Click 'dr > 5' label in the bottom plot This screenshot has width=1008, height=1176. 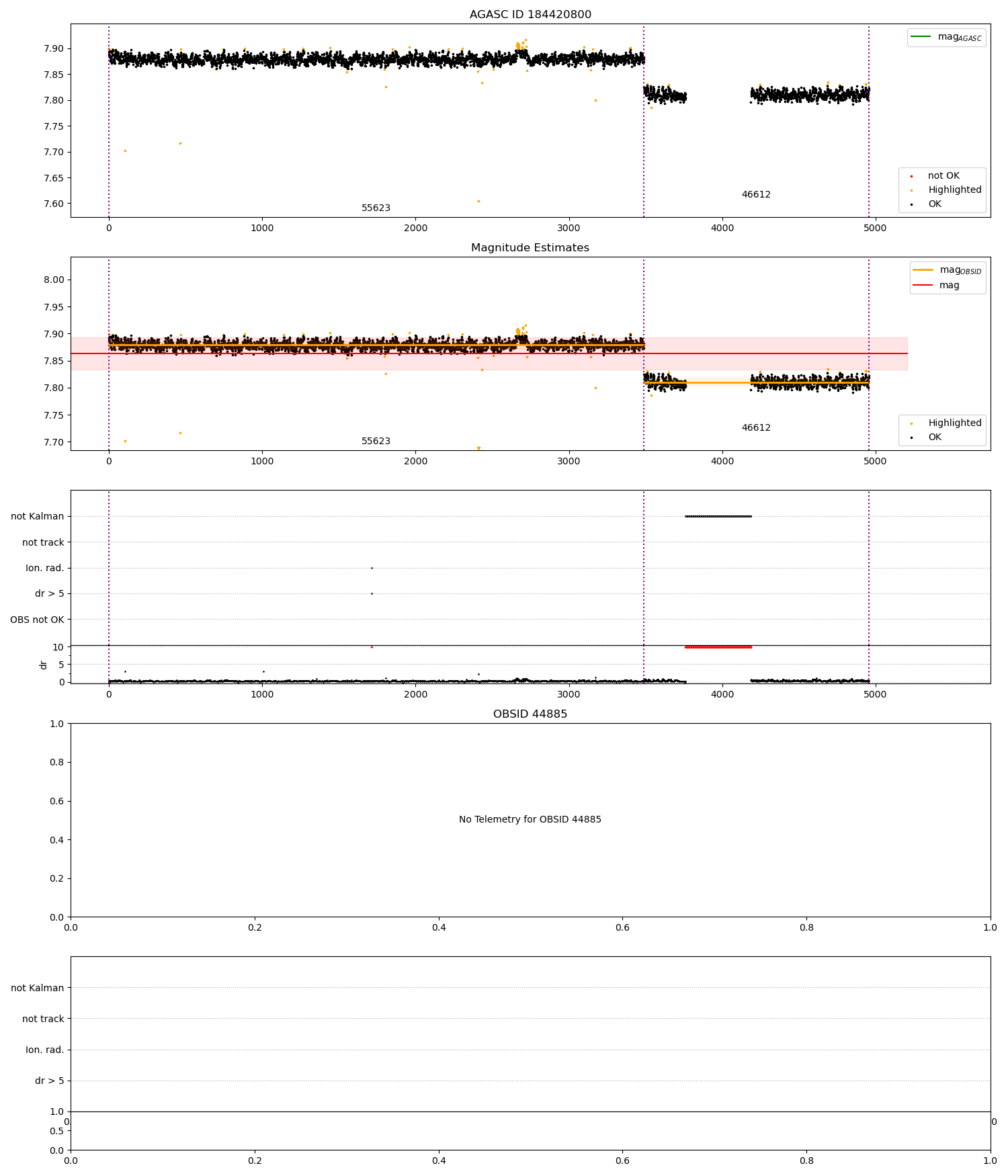pos(50,1081)
